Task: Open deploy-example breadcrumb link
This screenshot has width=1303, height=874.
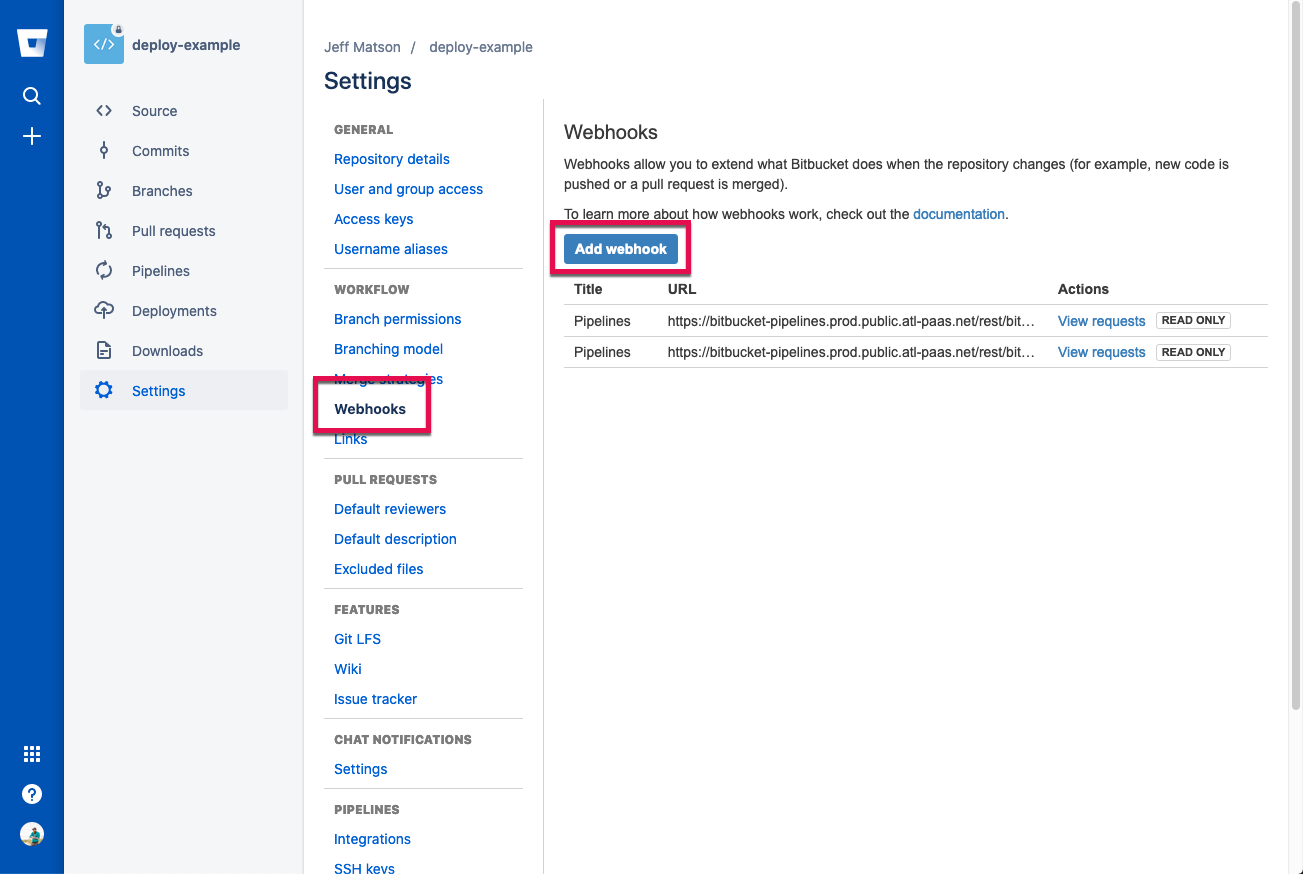Action: pyautogui.click(x=481, y=47)
